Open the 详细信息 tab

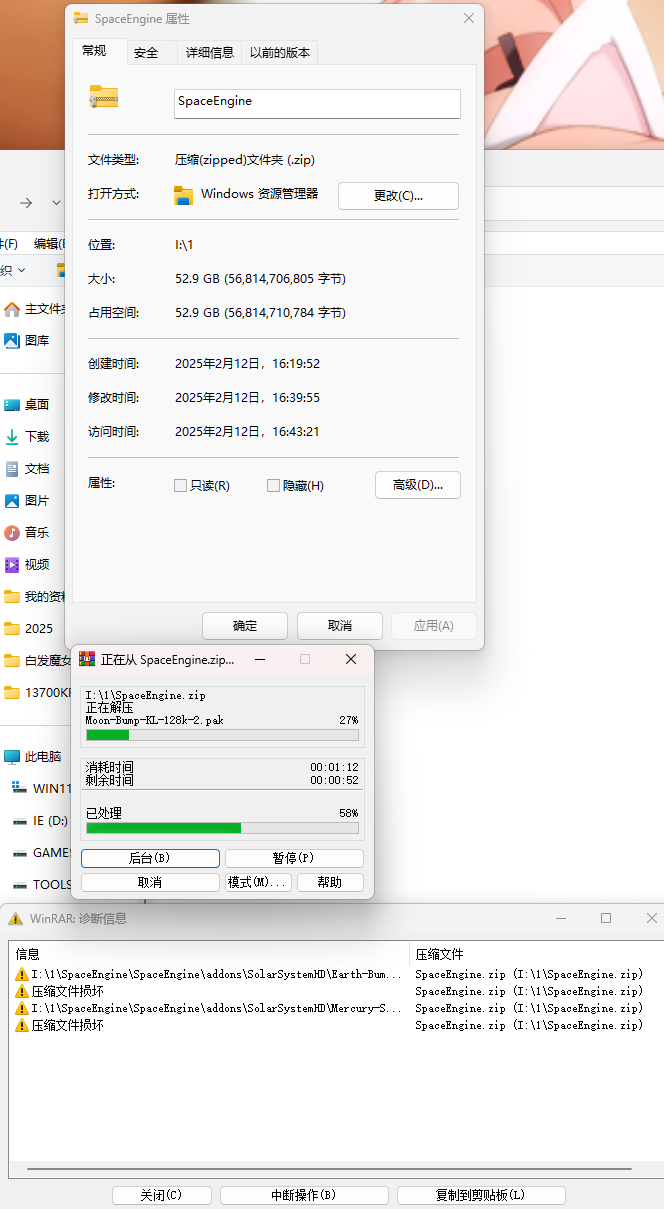point(210,53)
